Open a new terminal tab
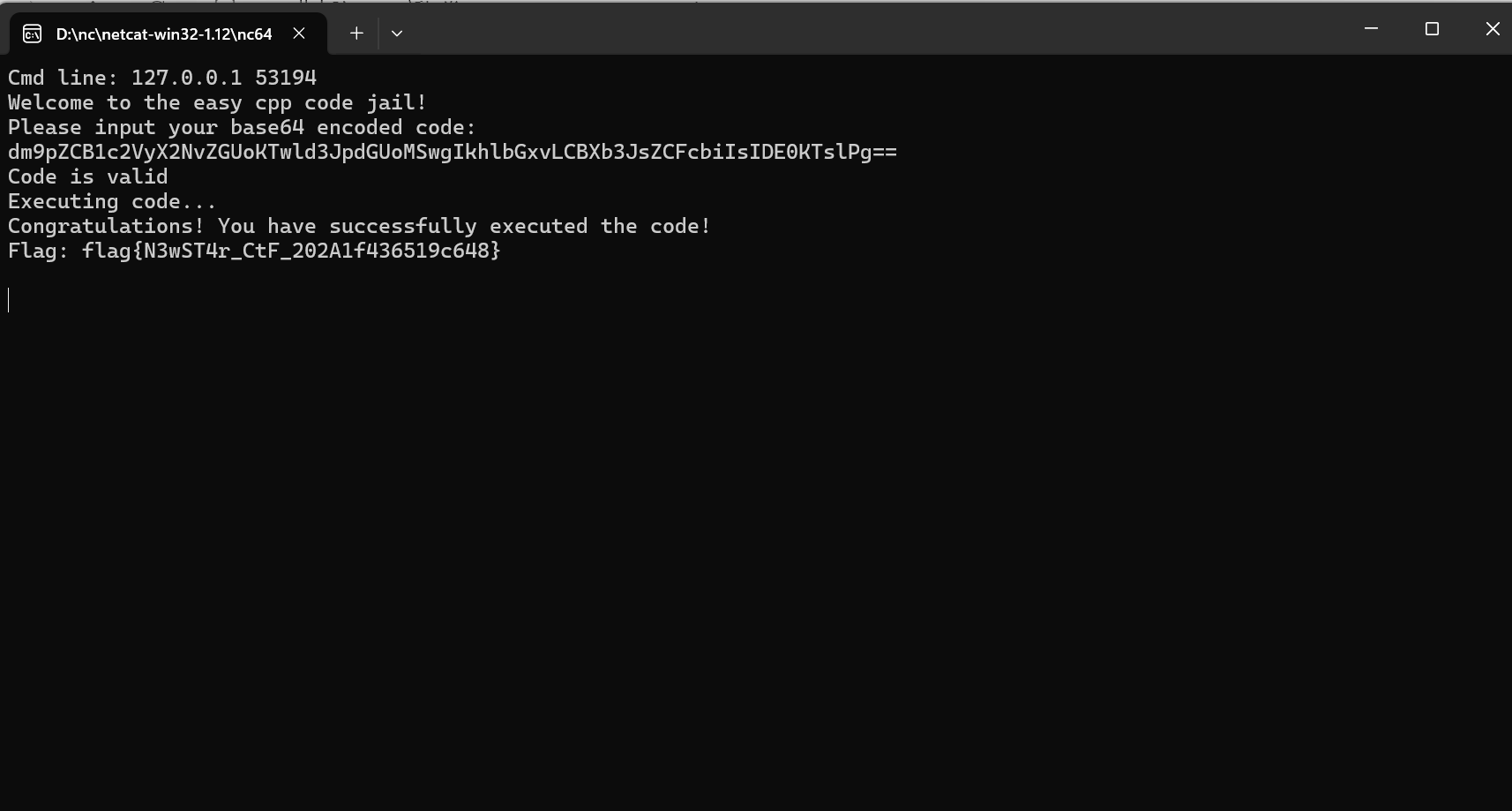 coord(356,34)
